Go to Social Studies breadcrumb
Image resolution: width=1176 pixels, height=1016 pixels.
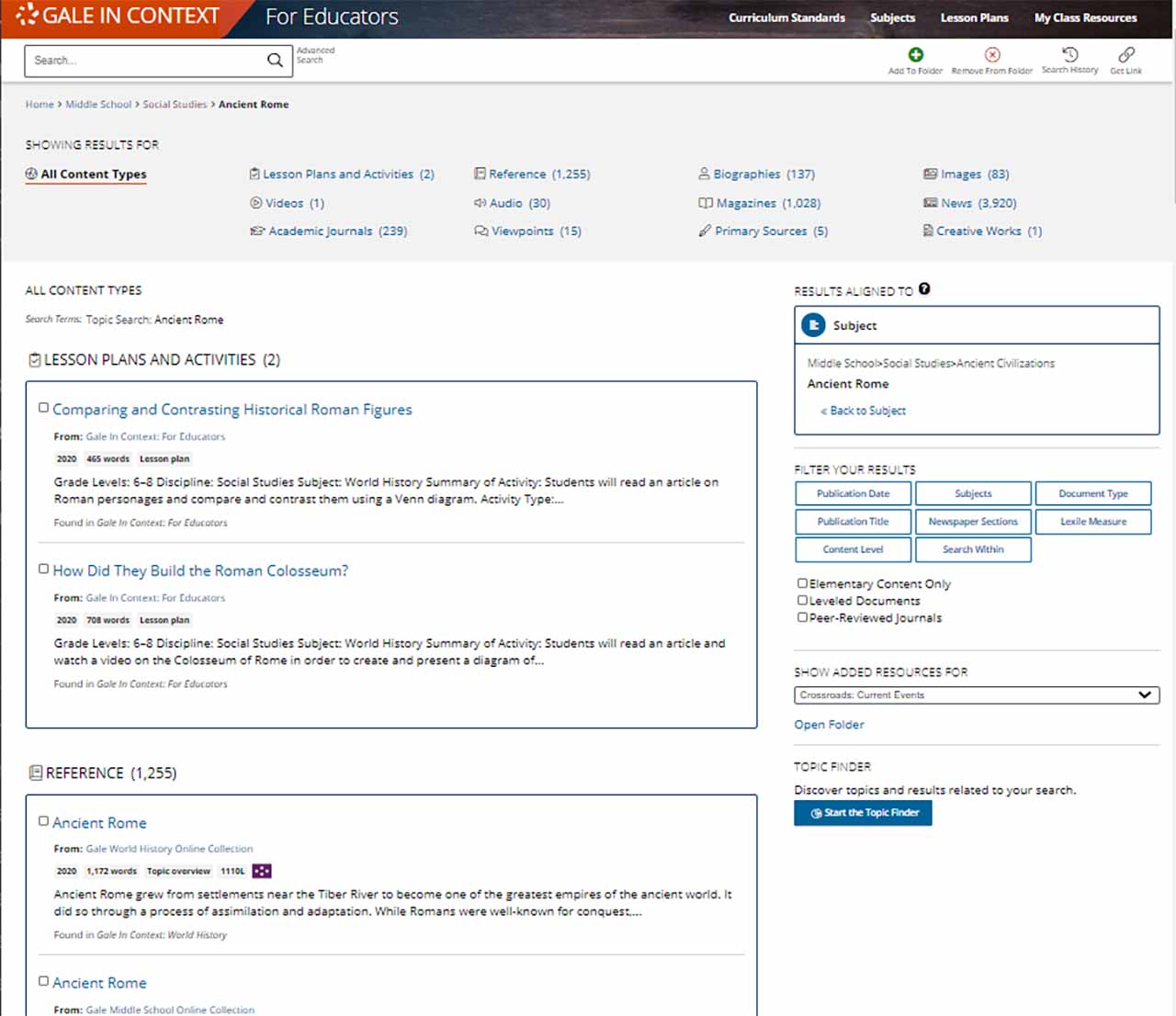point(175,105)
